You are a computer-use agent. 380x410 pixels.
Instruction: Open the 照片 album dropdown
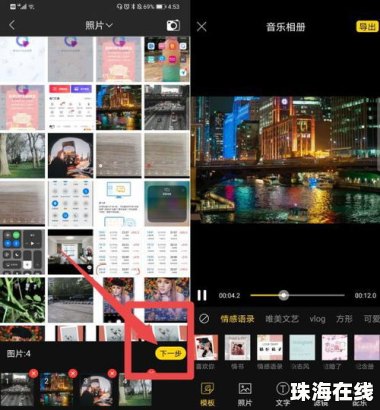tap(99, 25)
